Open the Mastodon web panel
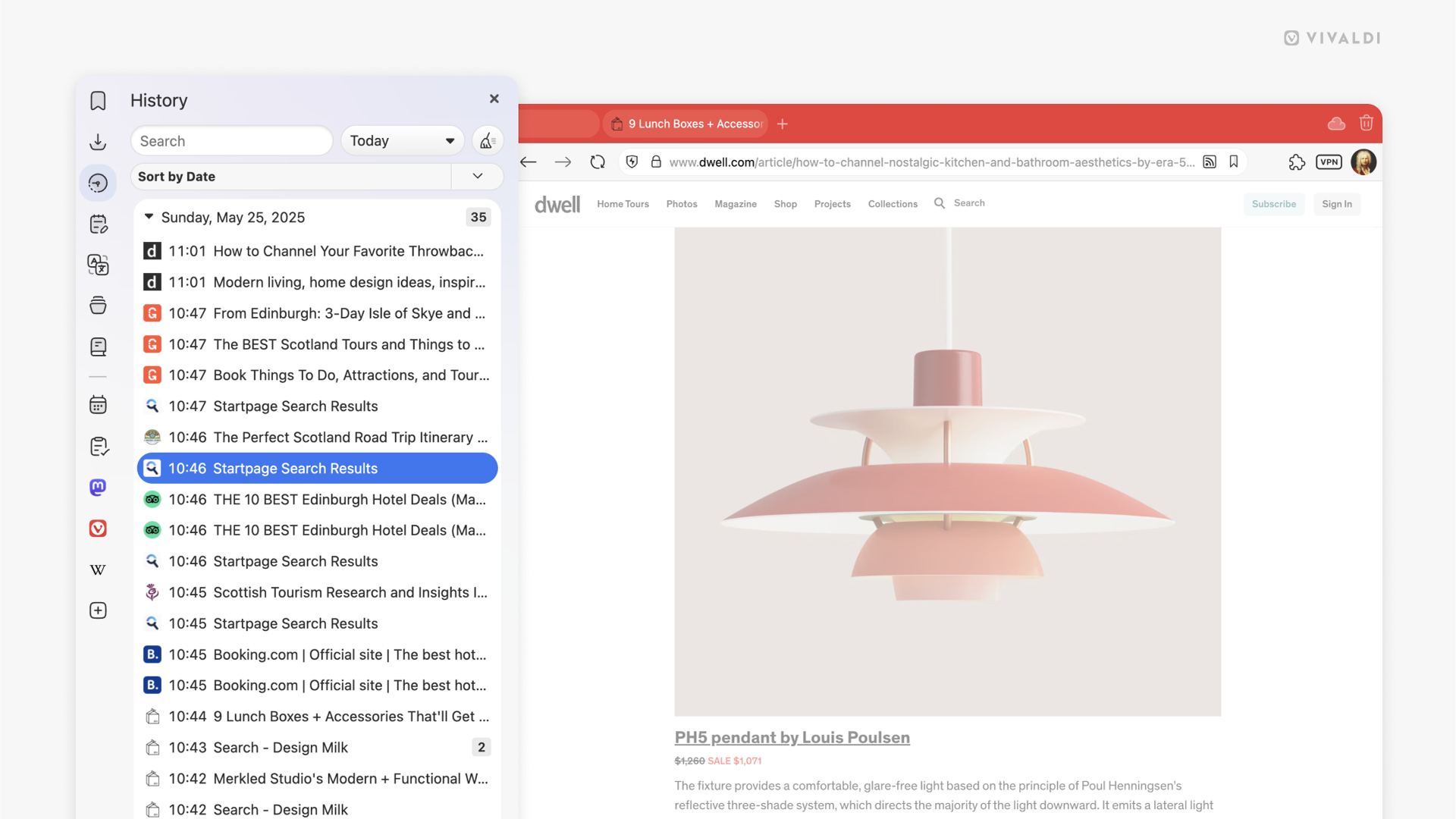Viewport: 1456px width, 819px height. point(98,487)
